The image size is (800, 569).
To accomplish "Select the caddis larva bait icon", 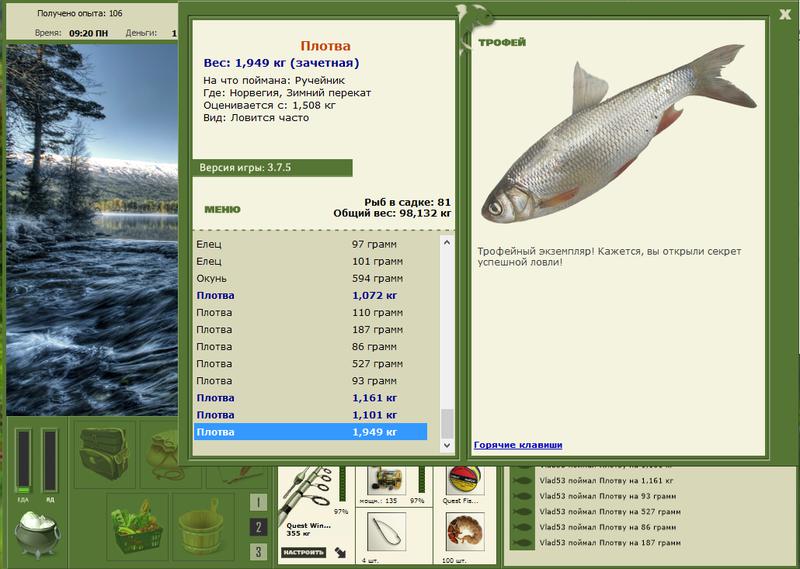I will pos(464,532).
